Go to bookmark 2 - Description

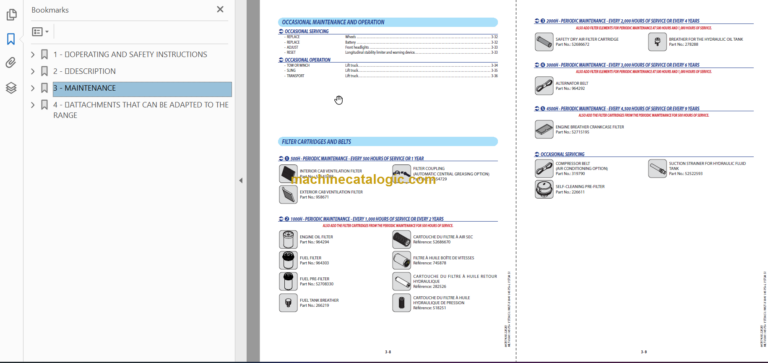(x=85, y=71)
